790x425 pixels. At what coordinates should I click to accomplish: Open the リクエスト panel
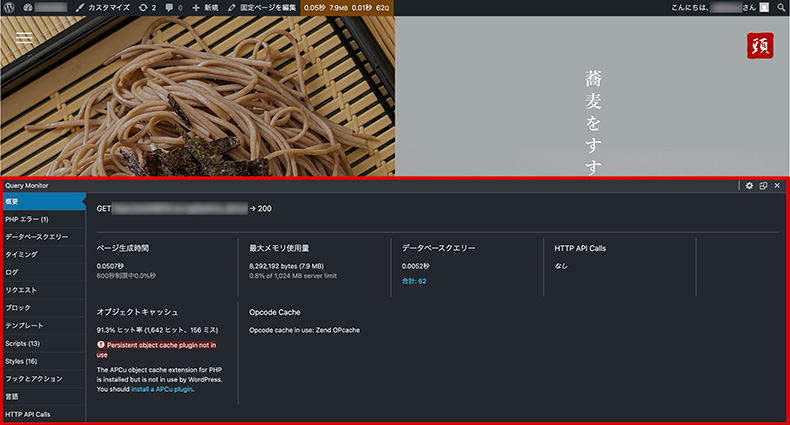pos(44,290)
